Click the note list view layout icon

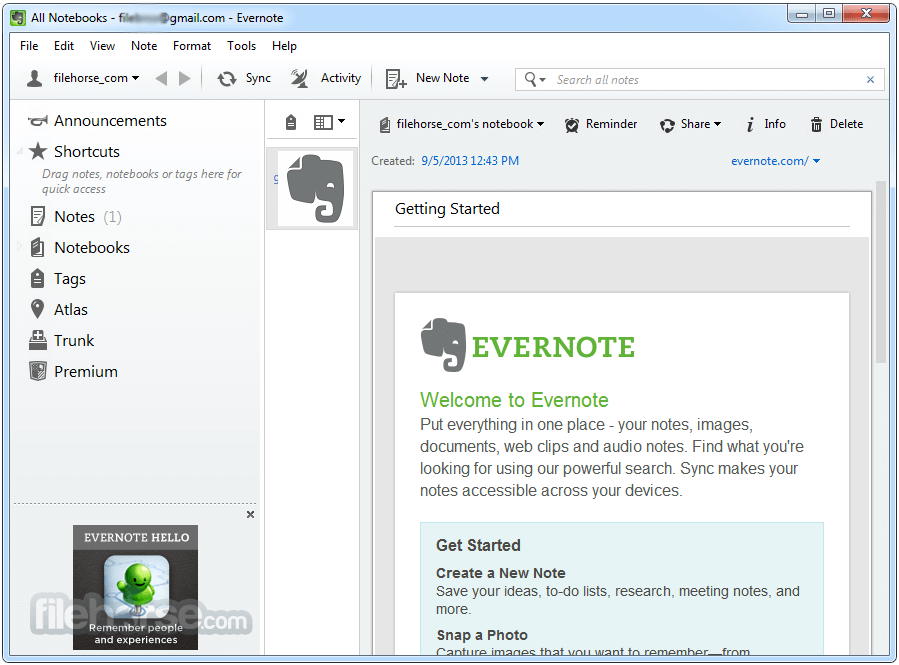(323, 122)
